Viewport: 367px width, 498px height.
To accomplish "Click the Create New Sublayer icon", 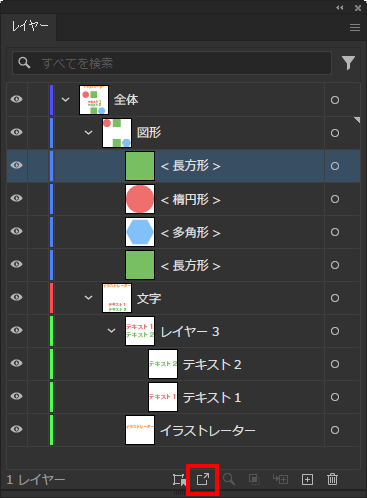I will pos(280,479).
